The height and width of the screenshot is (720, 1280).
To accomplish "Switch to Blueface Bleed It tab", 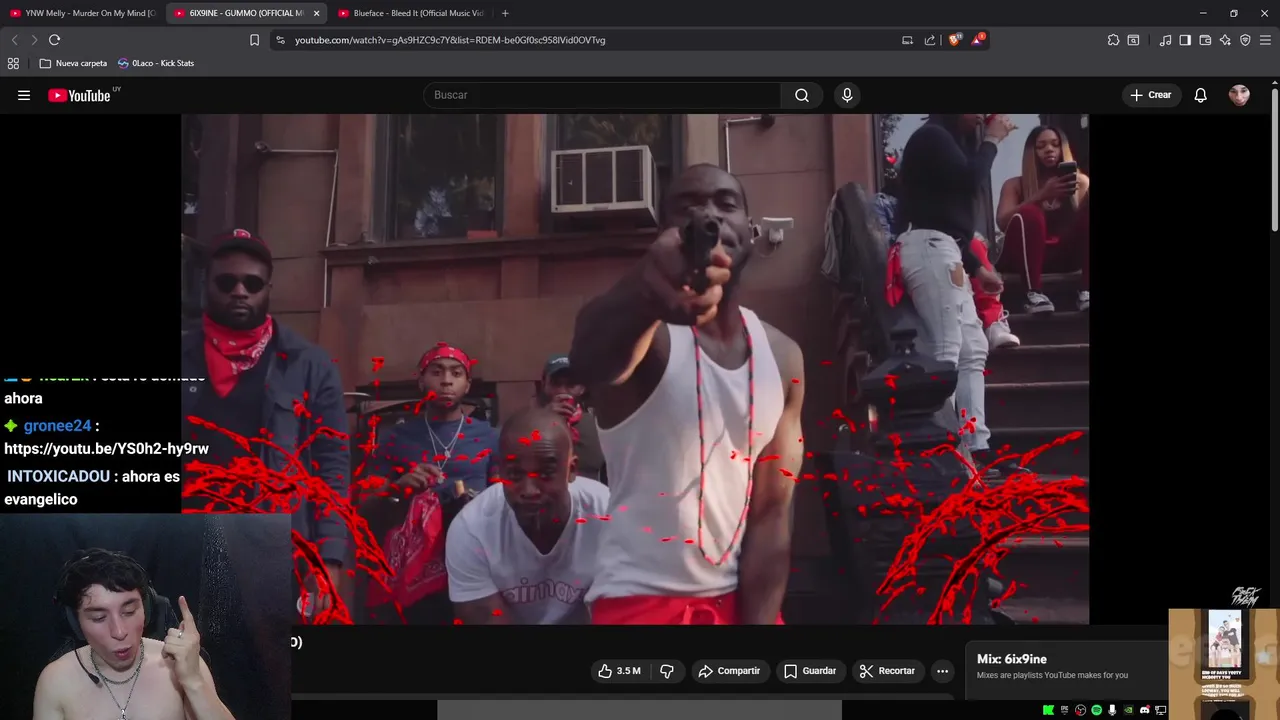I will (x=410, y=13).
